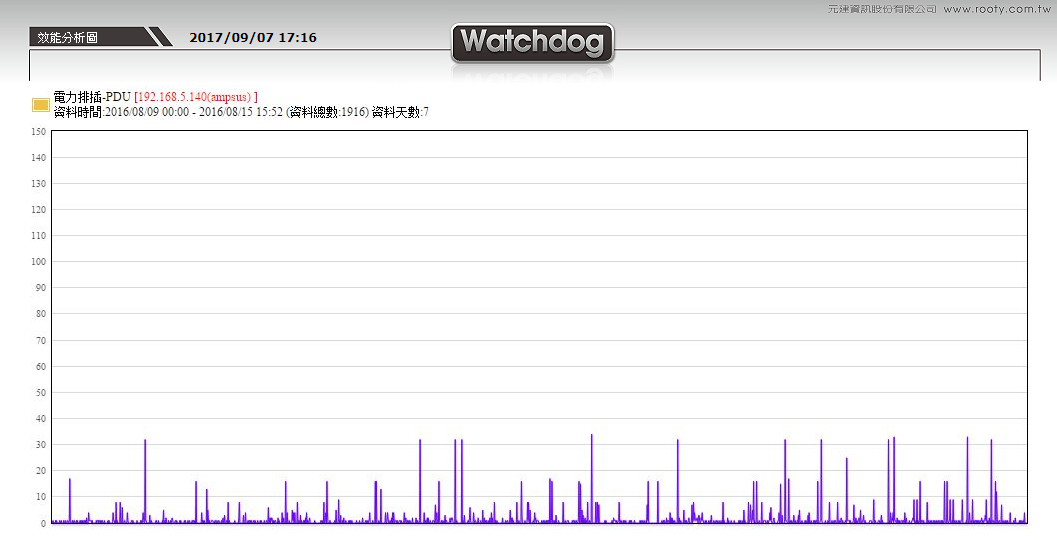
Task: Click the 電力排插-PDU device title
Action: pyautogui.click(x=92, y=97)
